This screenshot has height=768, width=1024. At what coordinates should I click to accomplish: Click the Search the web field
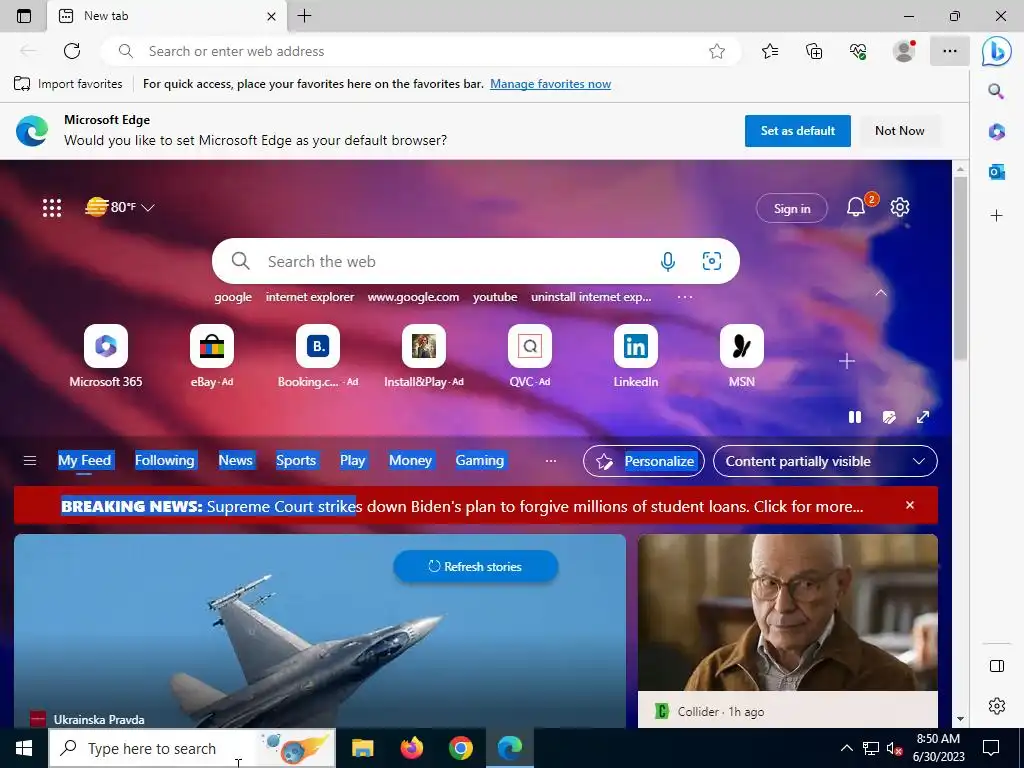tap(475, 261)
